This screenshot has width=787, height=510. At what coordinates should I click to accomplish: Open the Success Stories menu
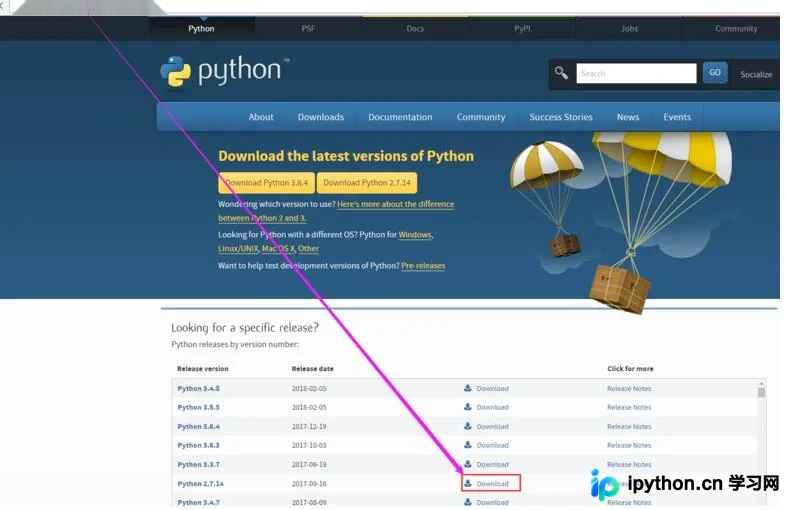pos(561,117)
